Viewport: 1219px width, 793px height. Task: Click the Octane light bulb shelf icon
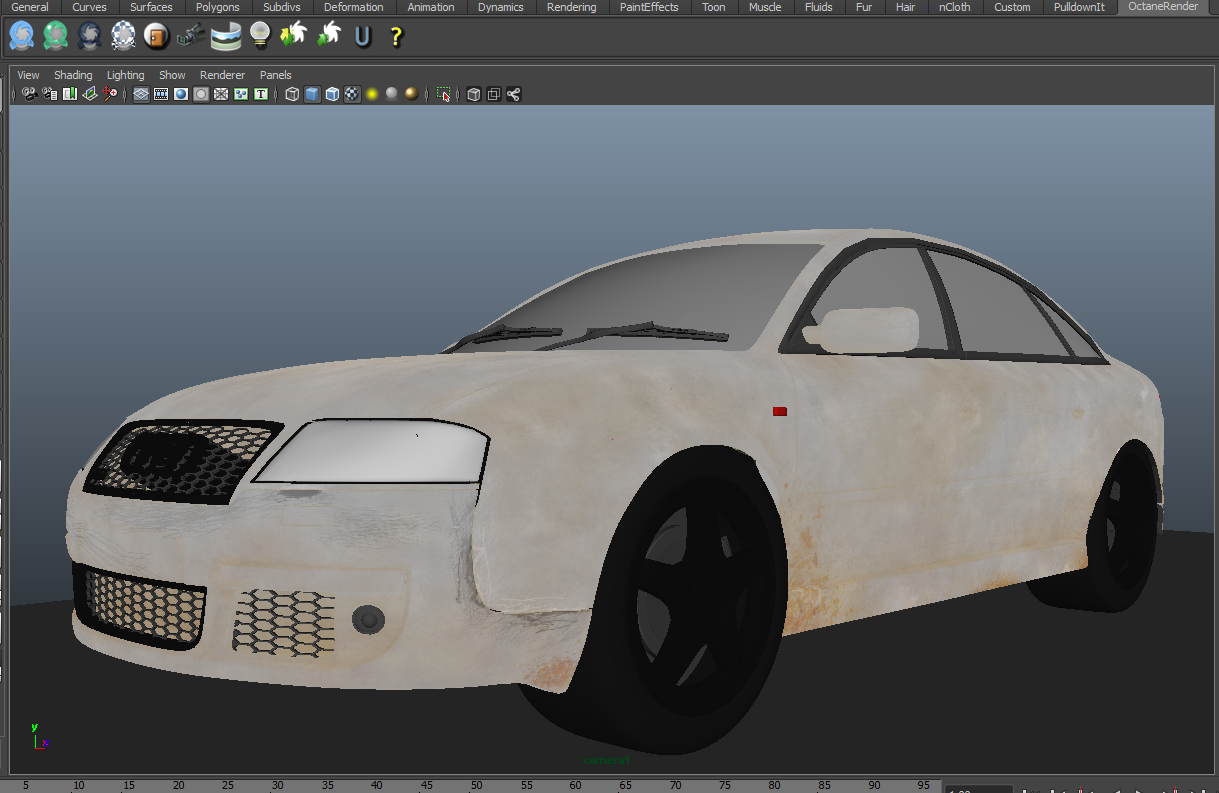(x=260, y=37)
